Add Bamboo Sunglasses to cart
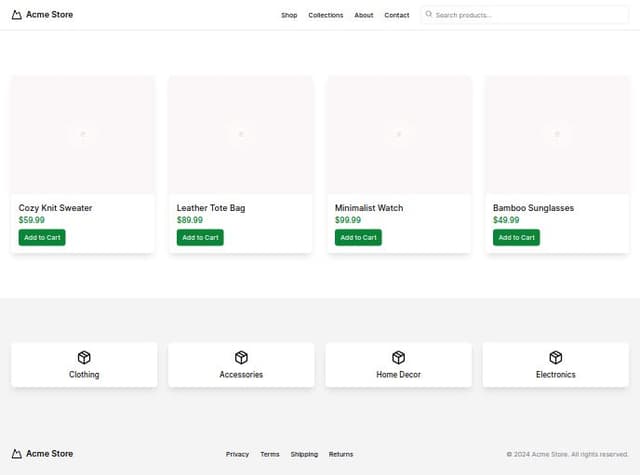640x475 pixels. pos(516,238)
